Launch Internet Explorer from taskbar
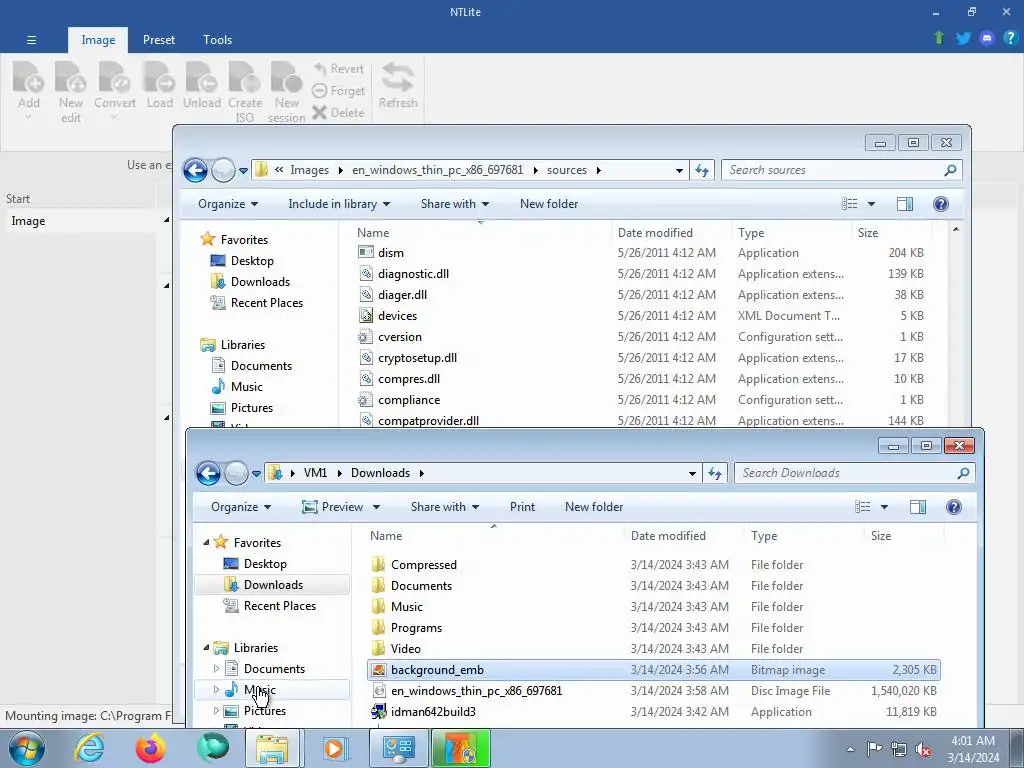This screenshot has height=768, width=1024. pyautogui.click(x=89, y=748)
